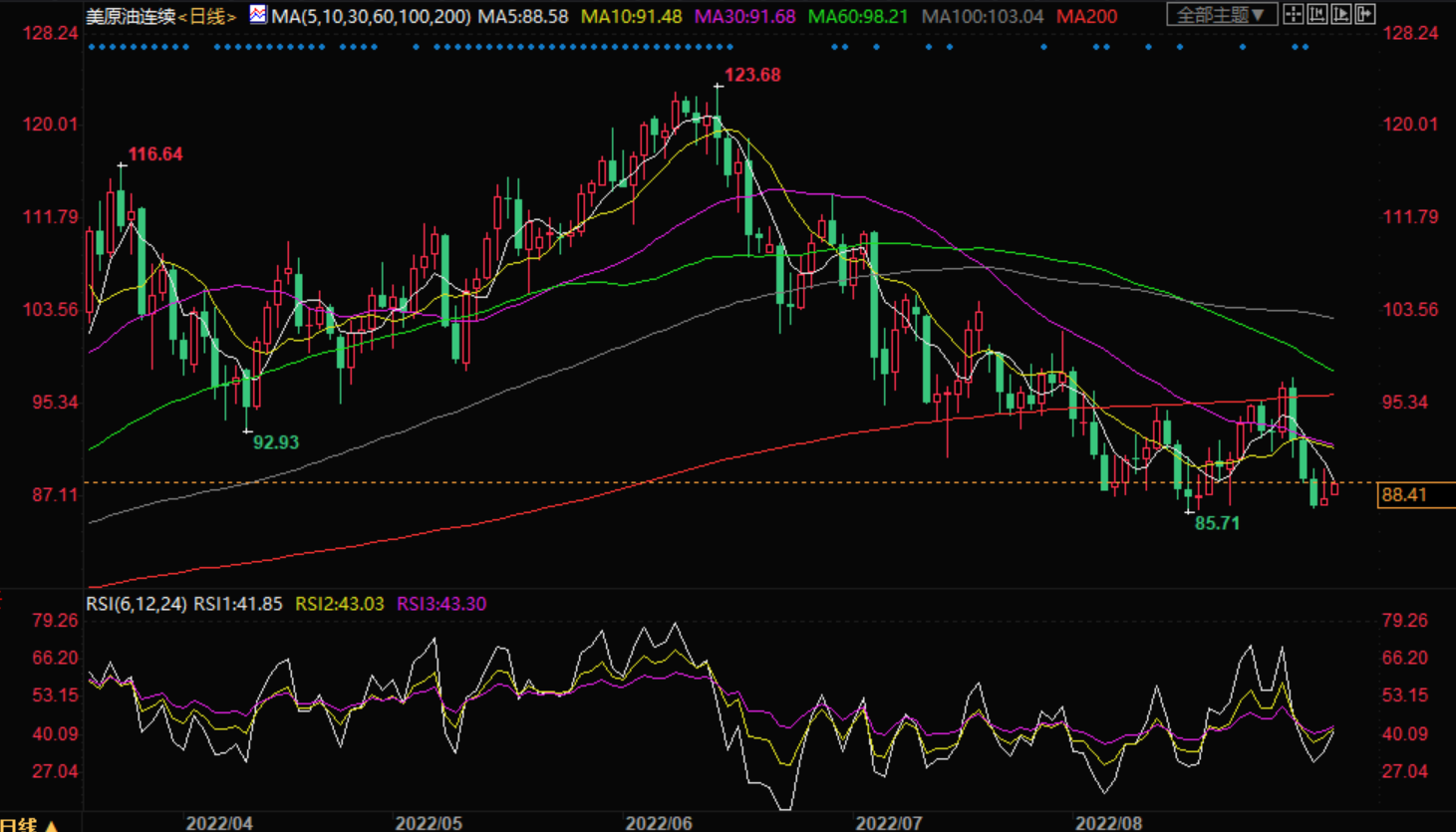Screen dimensions: 1456x832
Task: Click the MA(5,10,30,60,100,200) indicator label
Action: (371, 17)
